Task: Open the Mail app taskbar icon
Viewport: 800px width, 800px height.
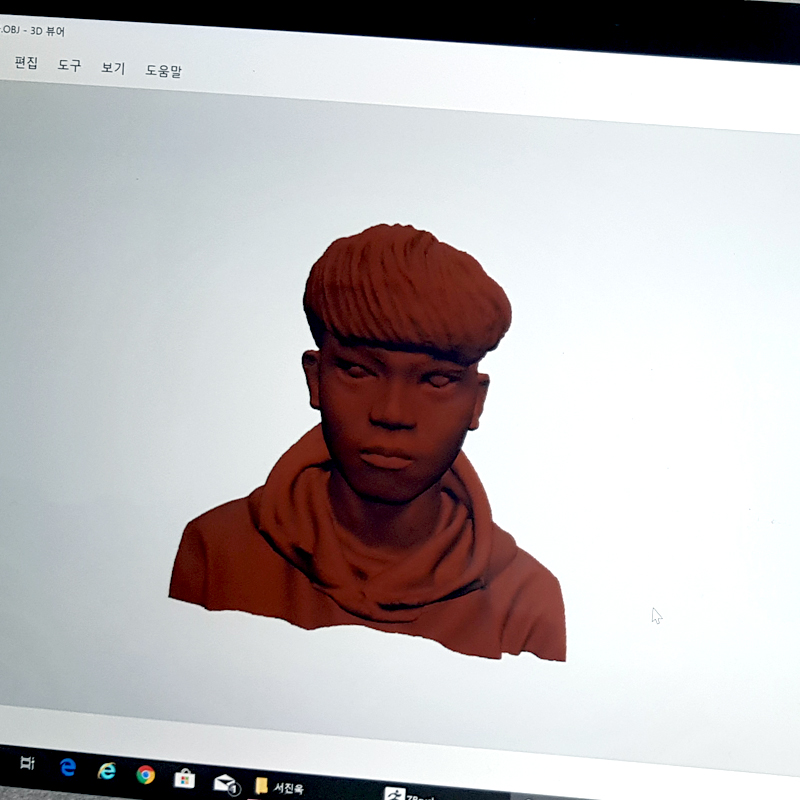Action: pyautogui.click(x=225, y=783)
